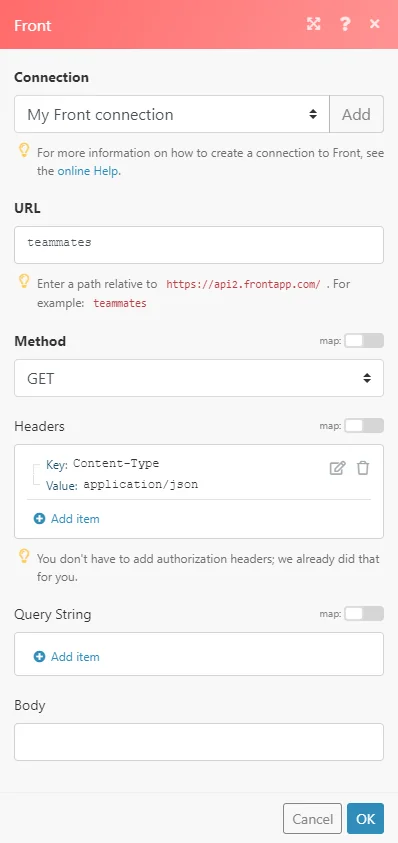The image size is (398, 843).
Task: Open help via the question mark icon
Action: 345,24
